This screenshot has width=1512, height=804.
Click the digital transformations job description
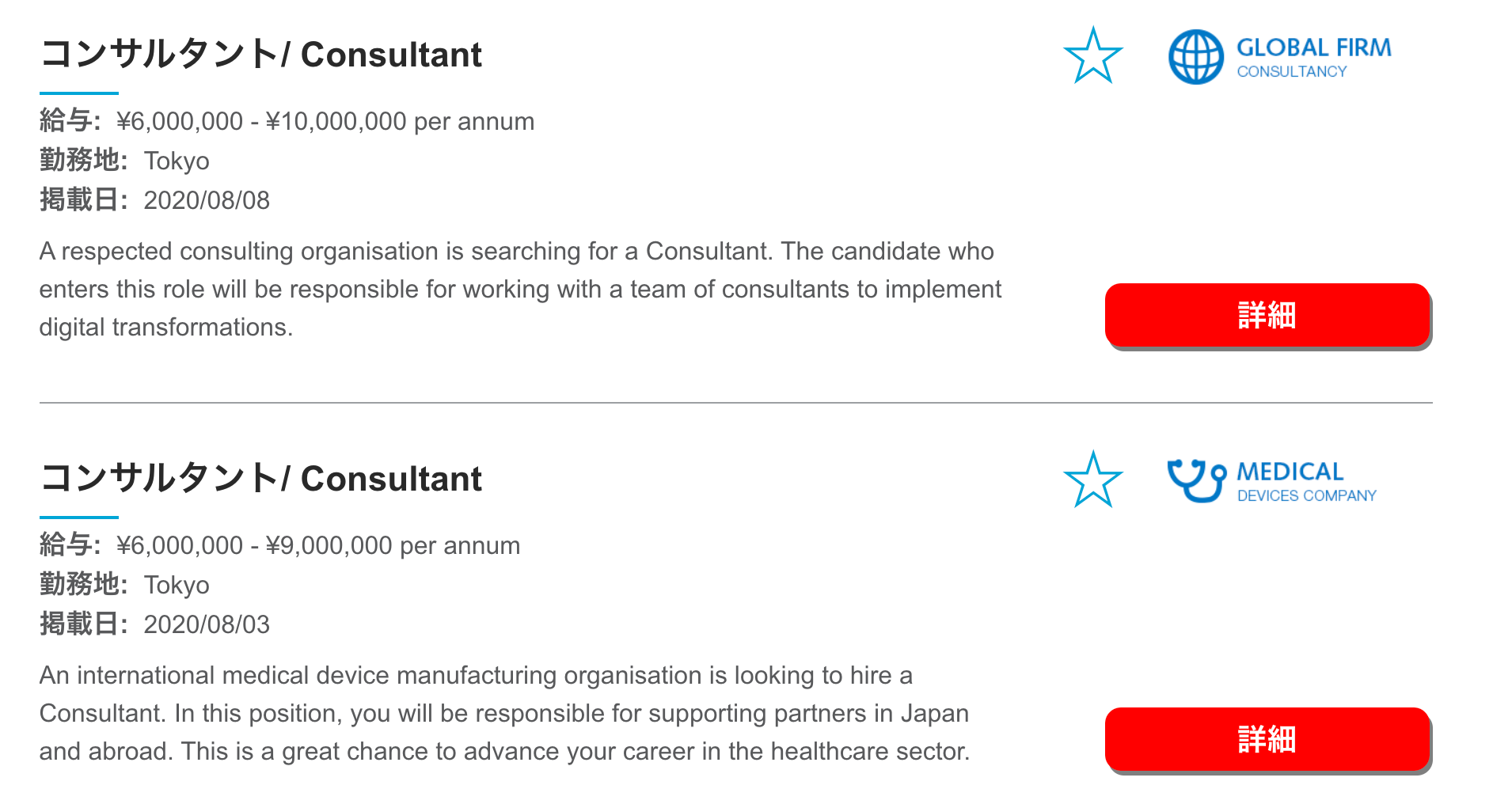(x=521, y=289)
